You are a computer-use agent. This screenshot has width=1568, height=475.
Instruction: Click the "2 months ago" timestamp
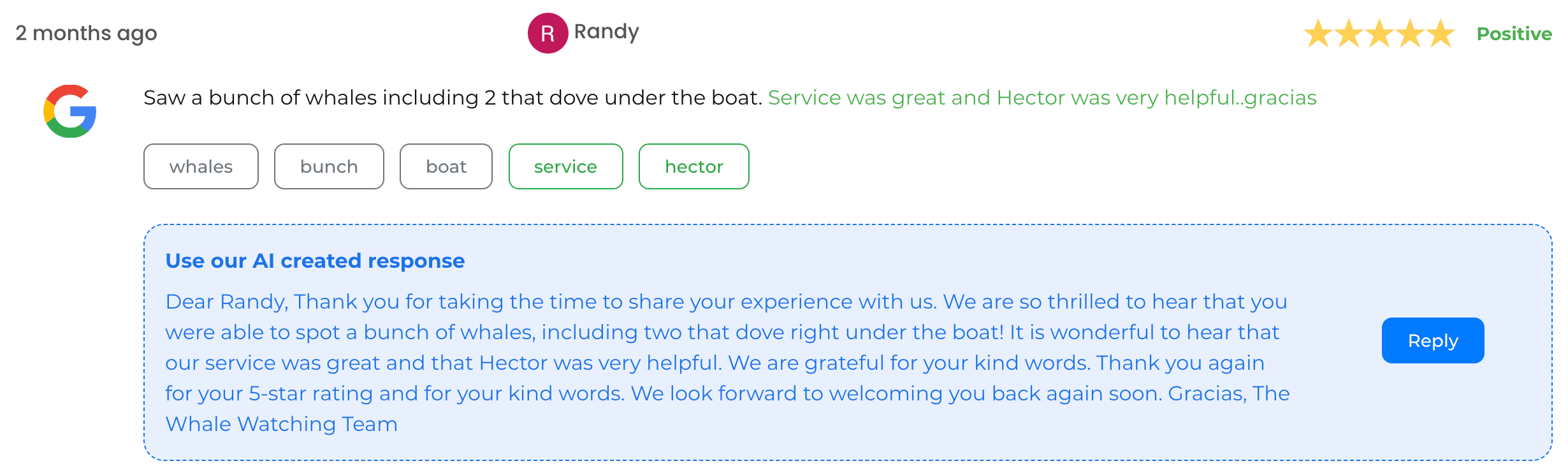tap(86, 33)
